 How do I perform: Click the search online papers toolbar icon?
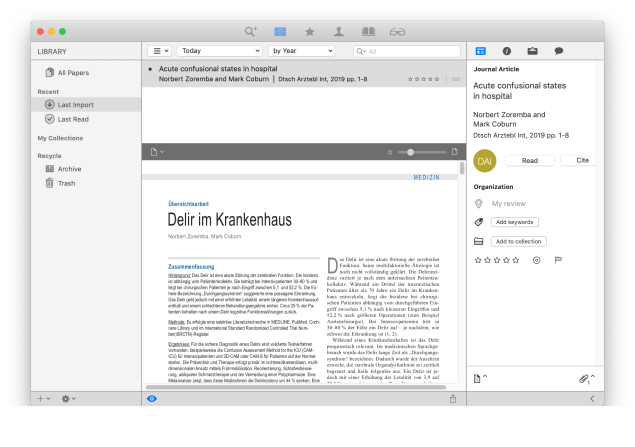(x=250, y=31)
